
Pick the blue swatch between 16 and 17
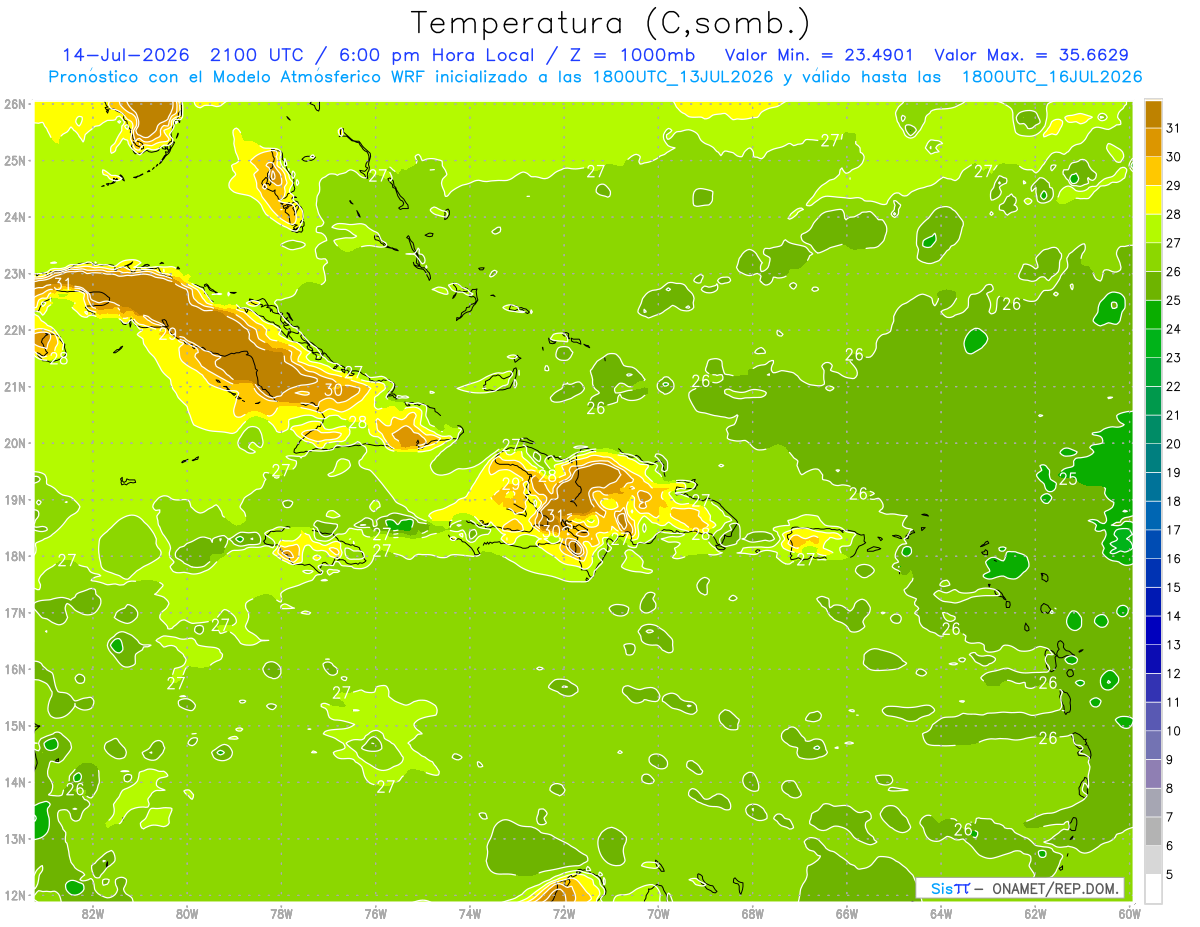(x=1153, y=544)
